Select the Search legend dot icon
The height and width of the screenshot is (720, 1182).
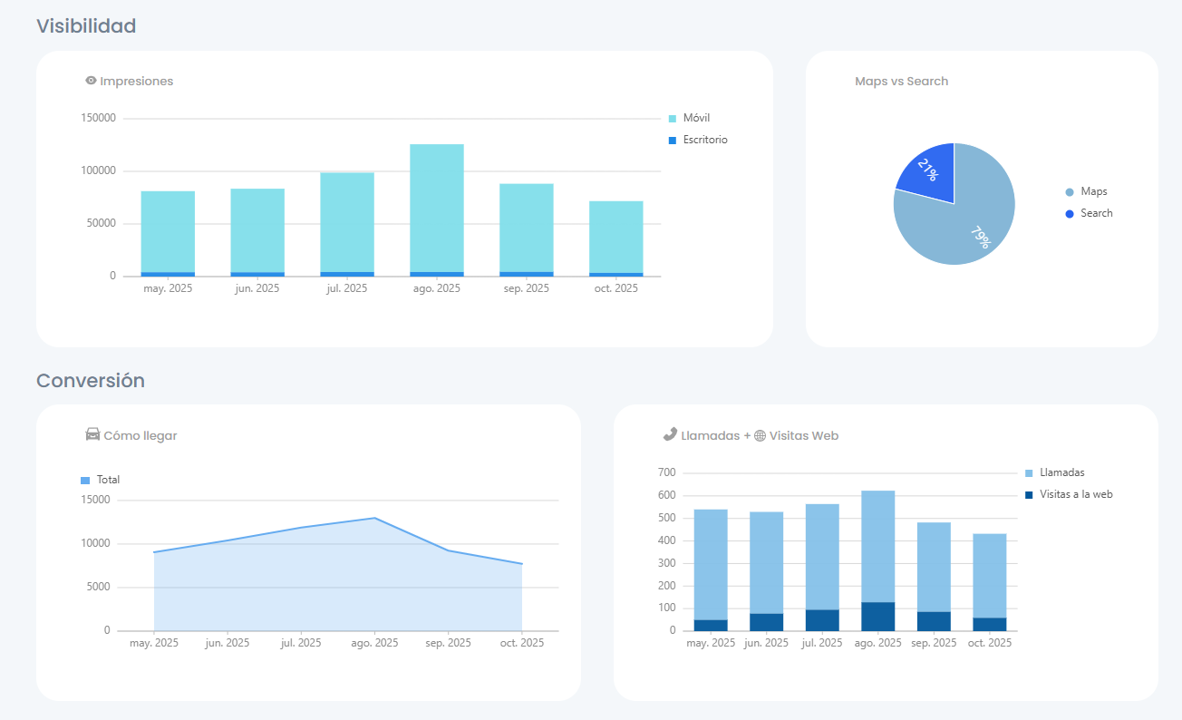coord(1069,213)
